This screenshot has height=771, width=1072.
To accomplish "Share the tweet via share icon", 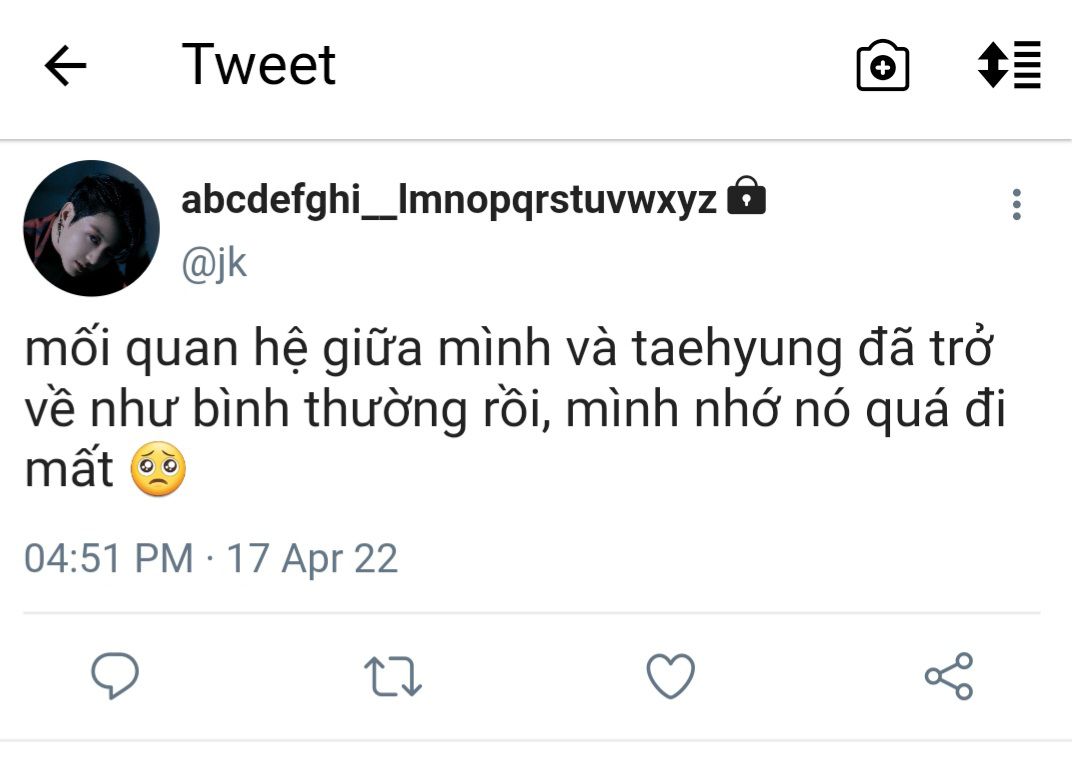I will 948,676.
